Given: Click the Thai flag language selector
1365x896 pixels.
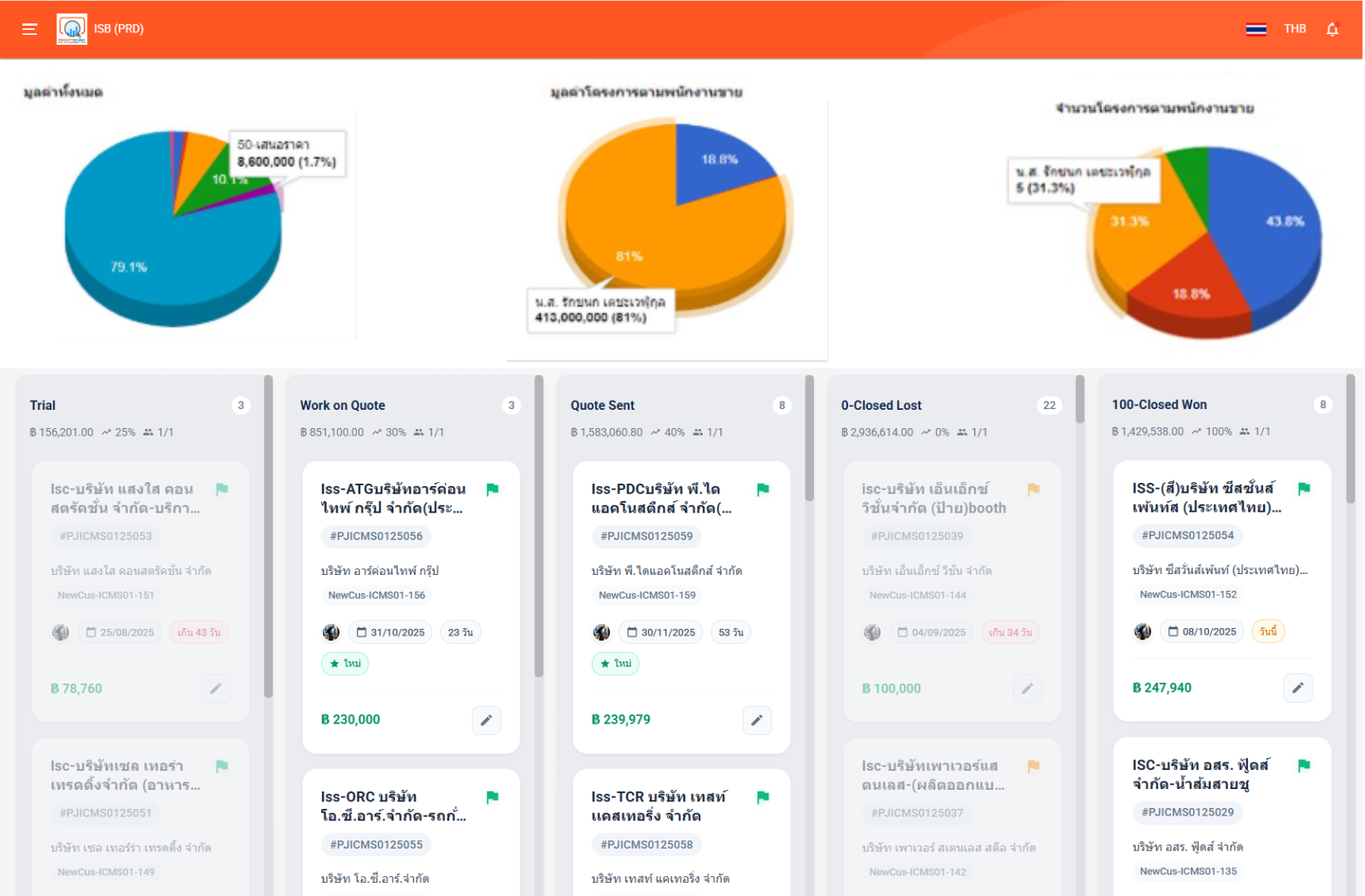Looking at the screenshot, I should [x=1255, y=29].
